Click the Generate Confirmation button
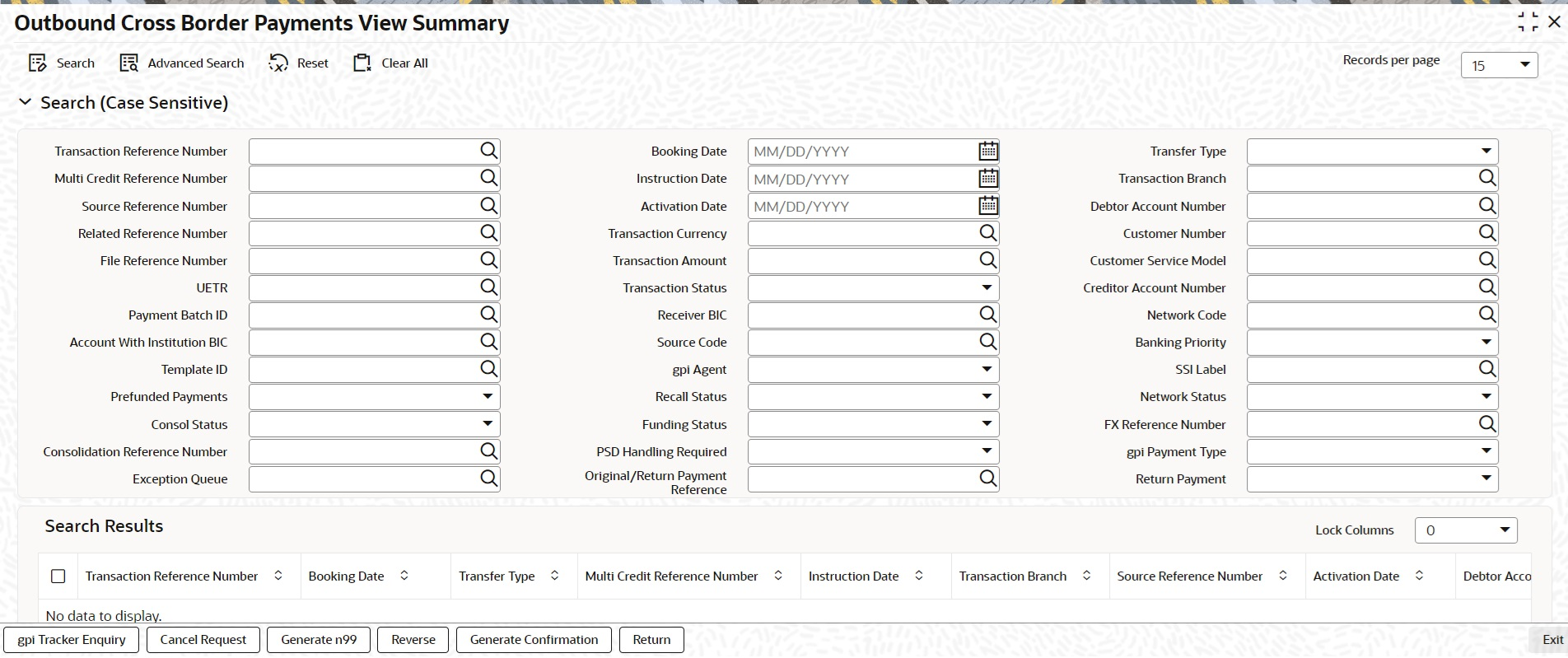 coord(534,640)
